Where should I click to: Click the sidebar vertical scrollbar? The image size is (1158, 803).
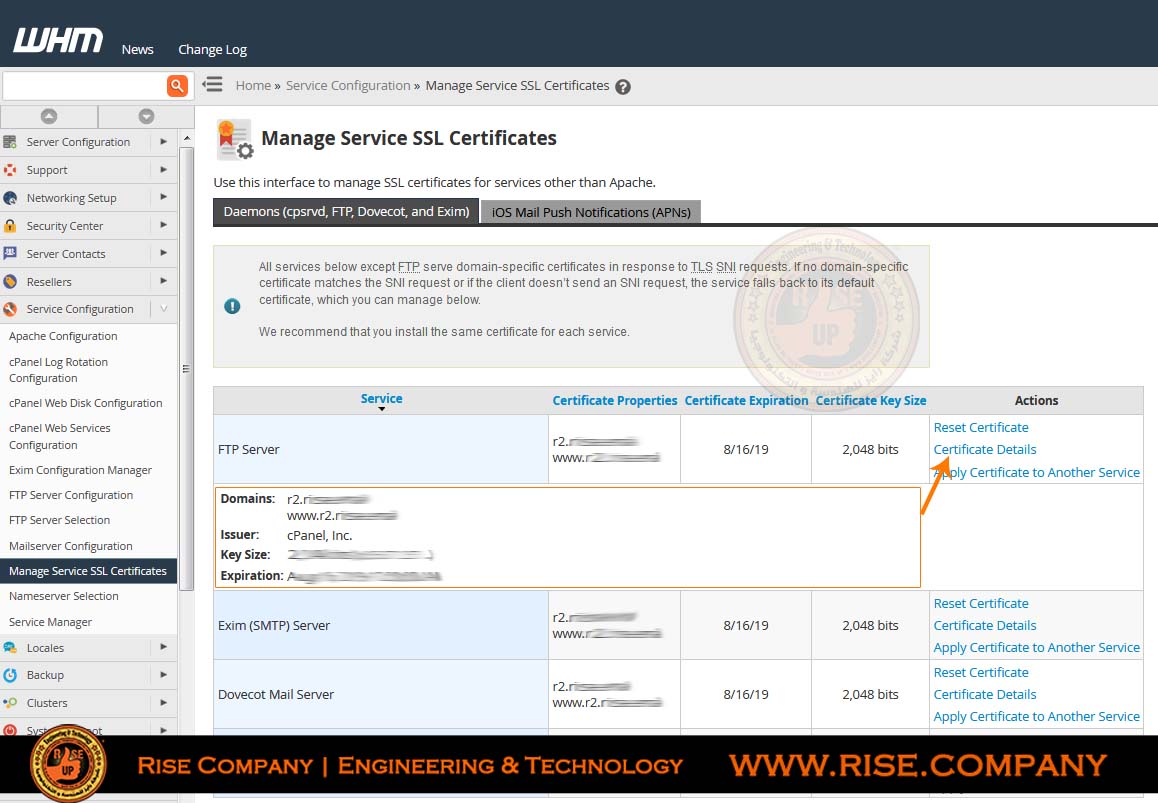click(186, 368)
